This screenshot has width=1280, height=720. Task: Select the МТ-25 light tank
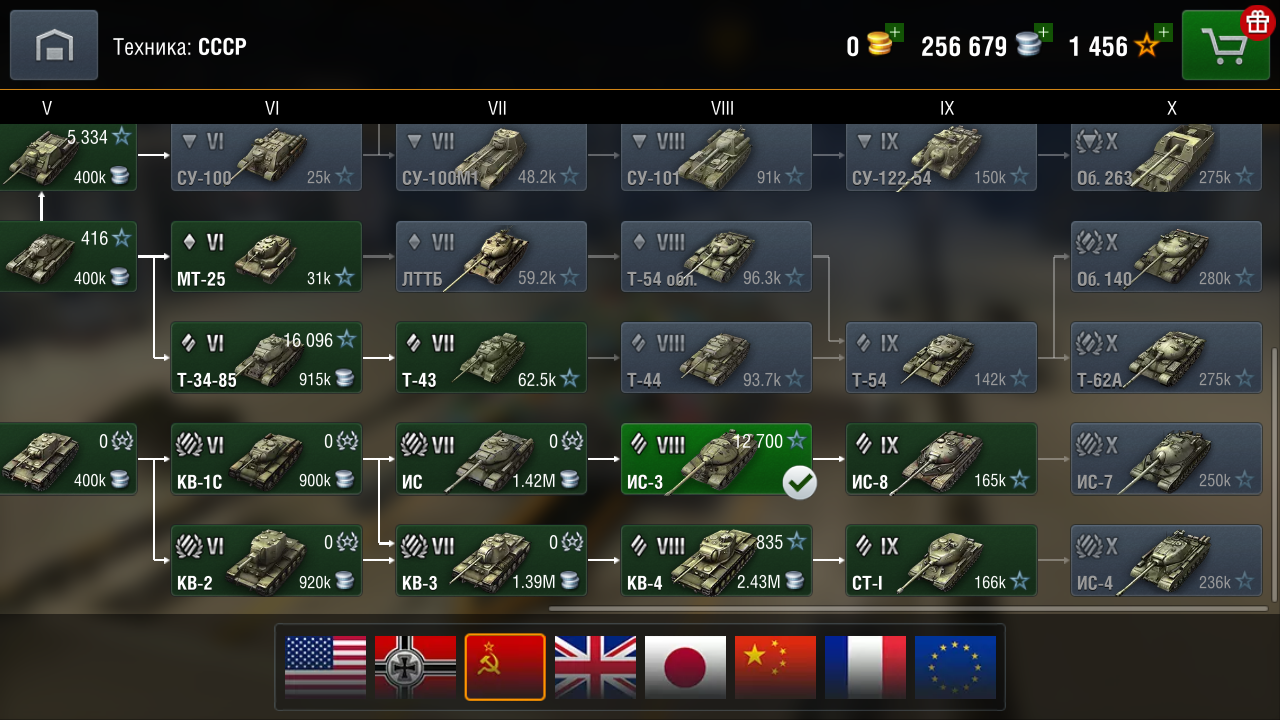coord(266,257)
